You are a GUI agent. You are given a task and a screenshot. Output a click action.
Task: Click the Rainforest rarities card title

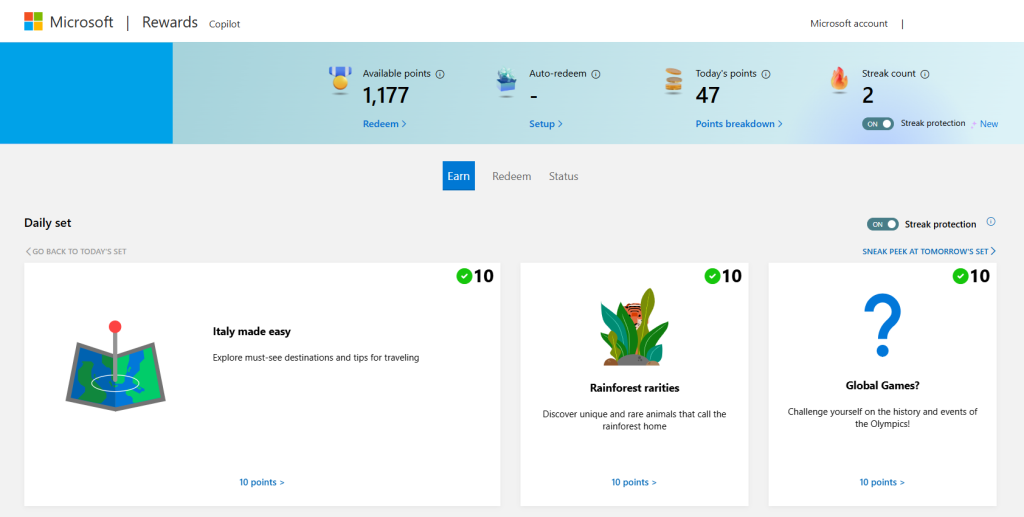pos(634,388)
